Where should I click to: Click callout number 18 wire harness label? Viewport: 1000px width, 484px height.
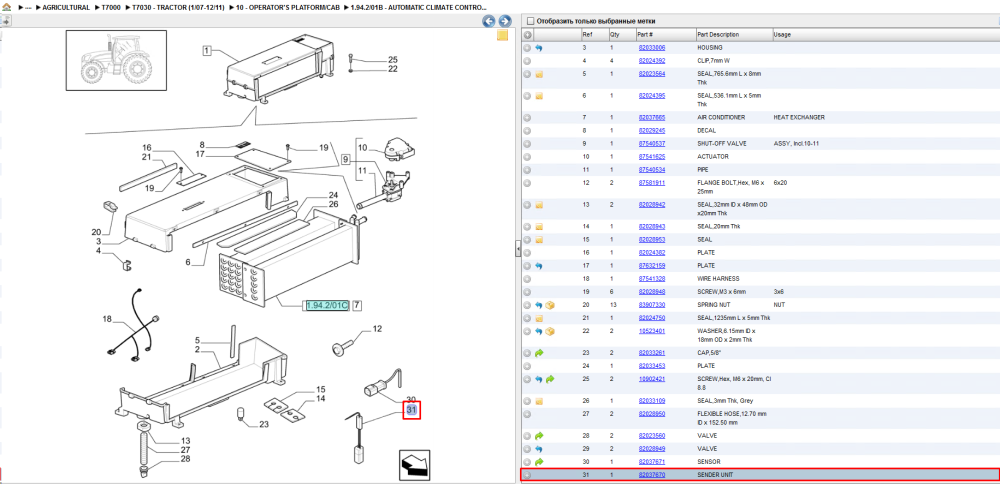point(107,318)
